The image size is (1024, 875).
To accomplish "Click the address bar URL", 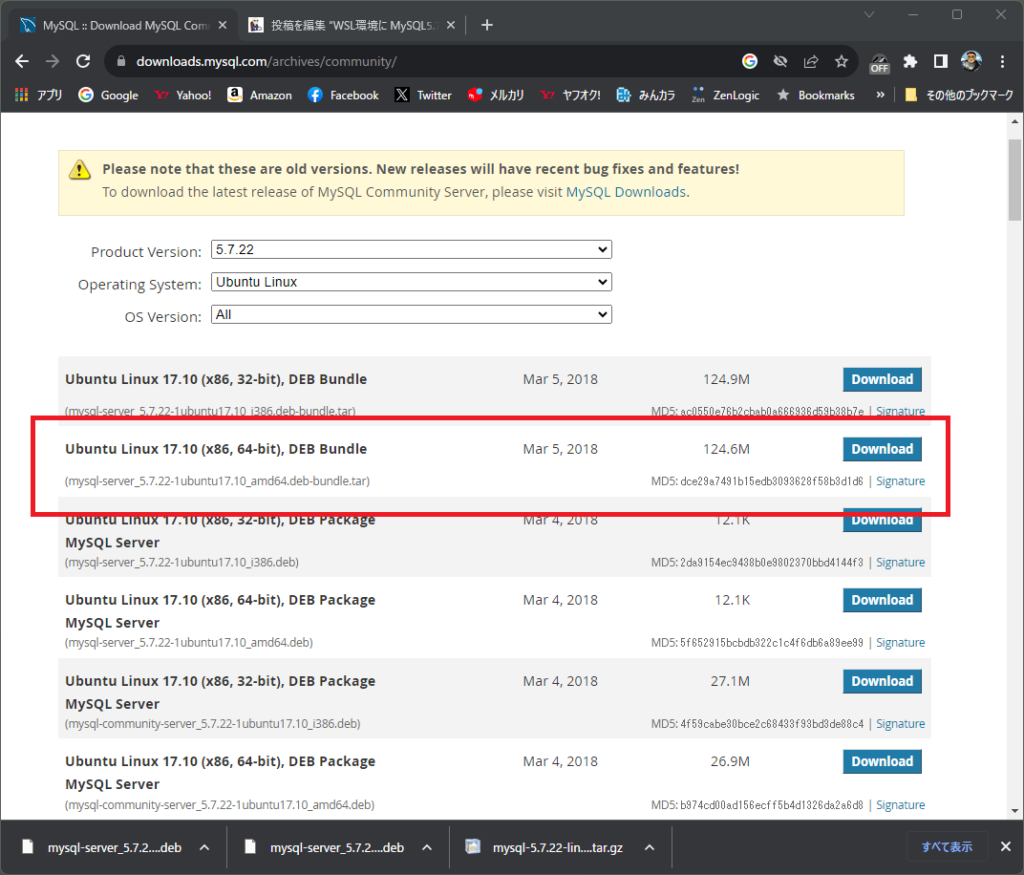I will [266, 61].
